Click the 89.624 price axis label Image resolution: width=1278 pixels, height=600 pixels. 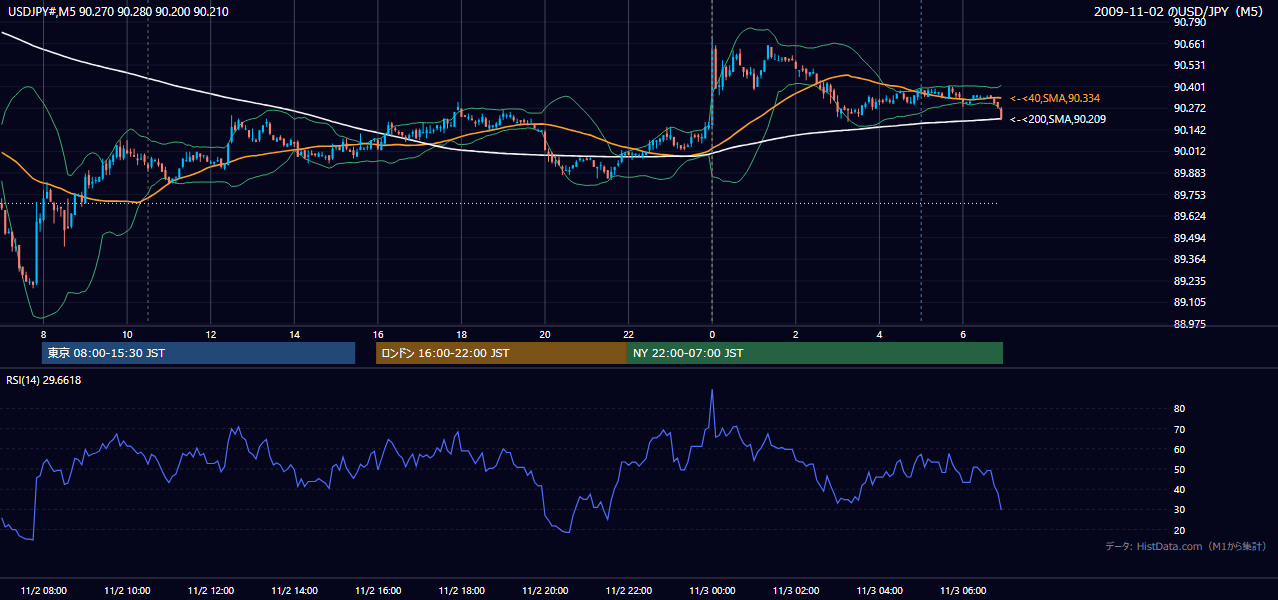(1189, 216)
